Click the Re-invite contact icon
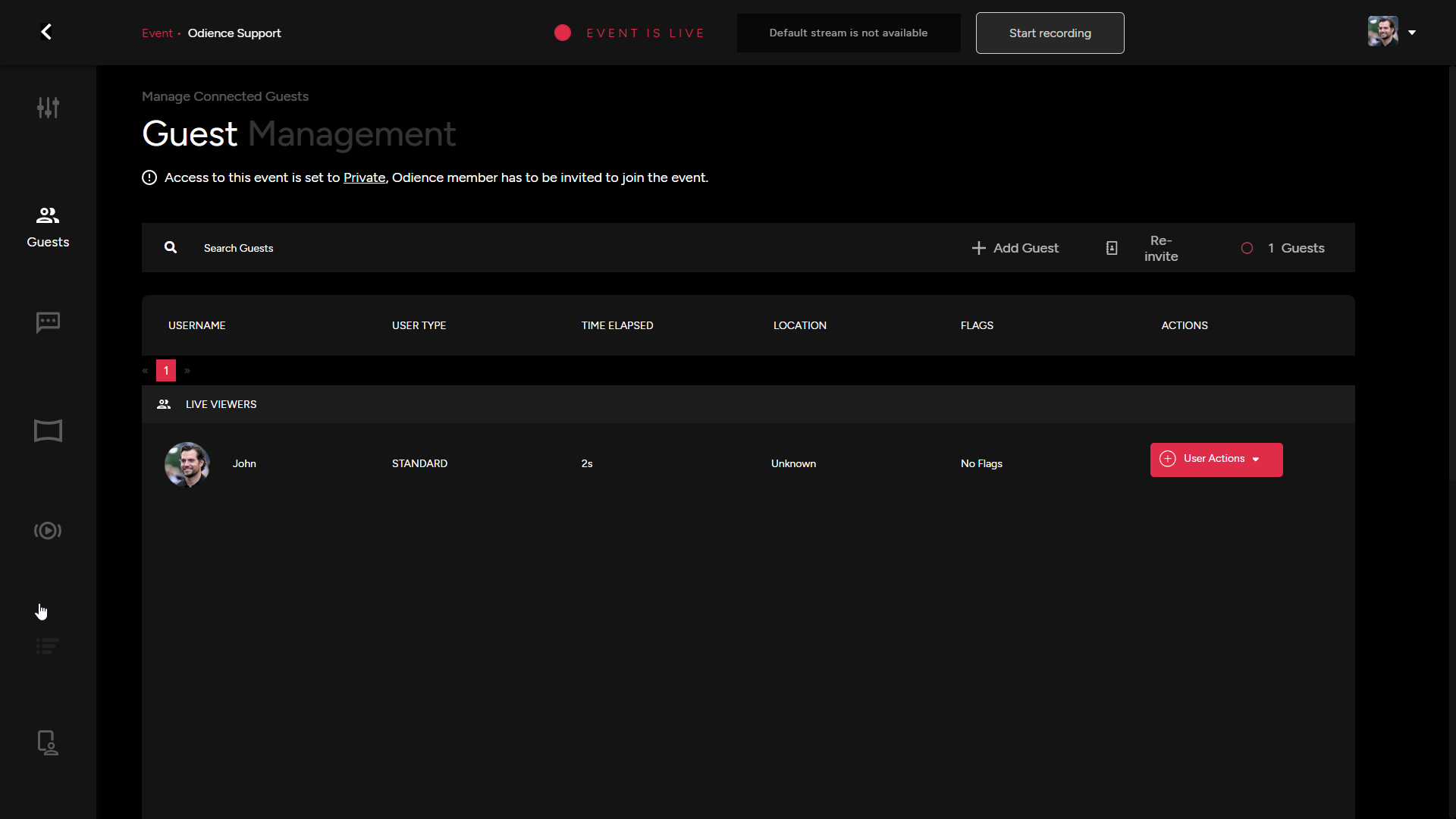The width and height of the screenshot is (1456, 819). point(1112,248)
